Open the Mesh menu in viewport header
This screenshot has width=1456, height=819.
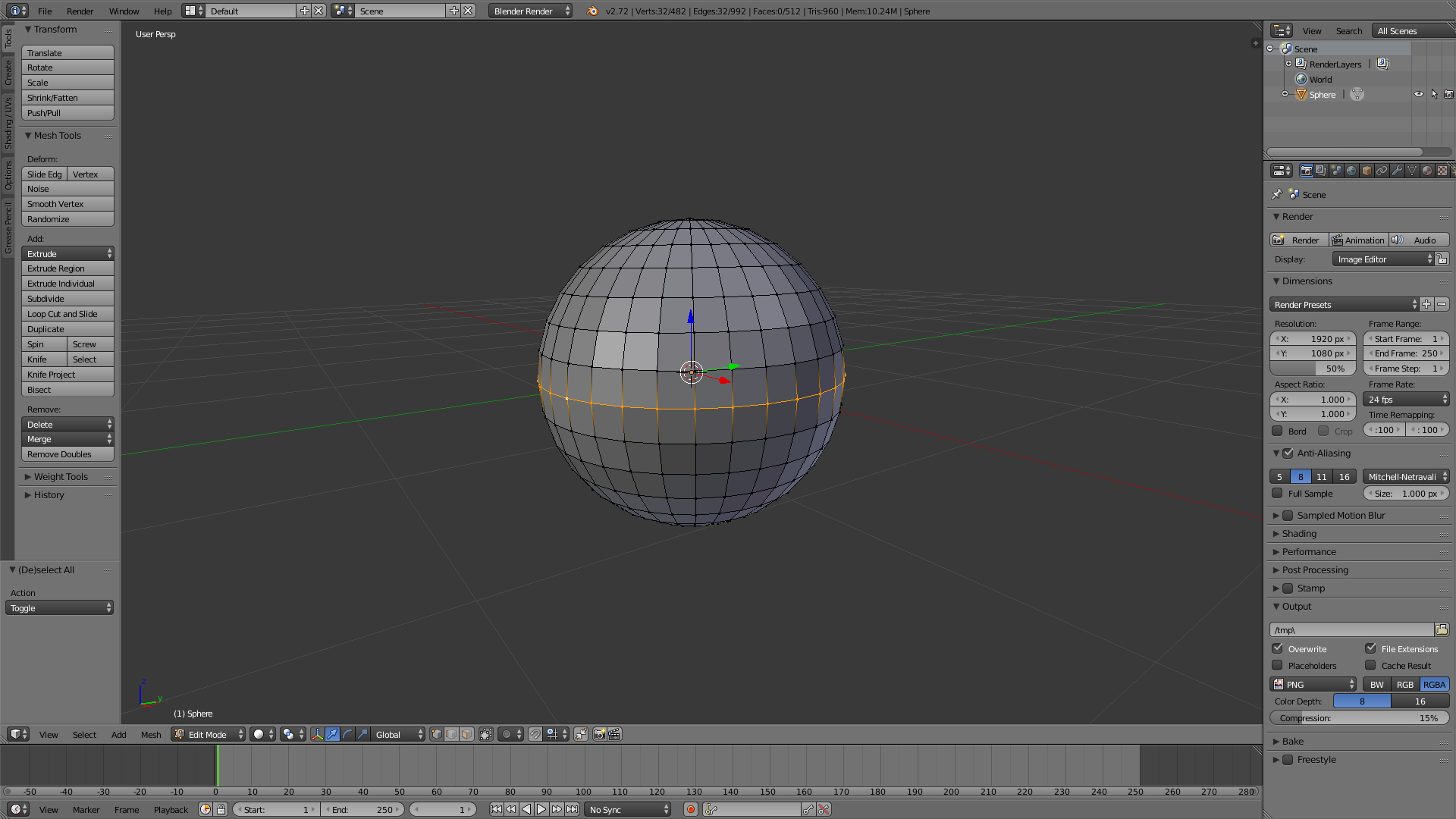[151, 734]
